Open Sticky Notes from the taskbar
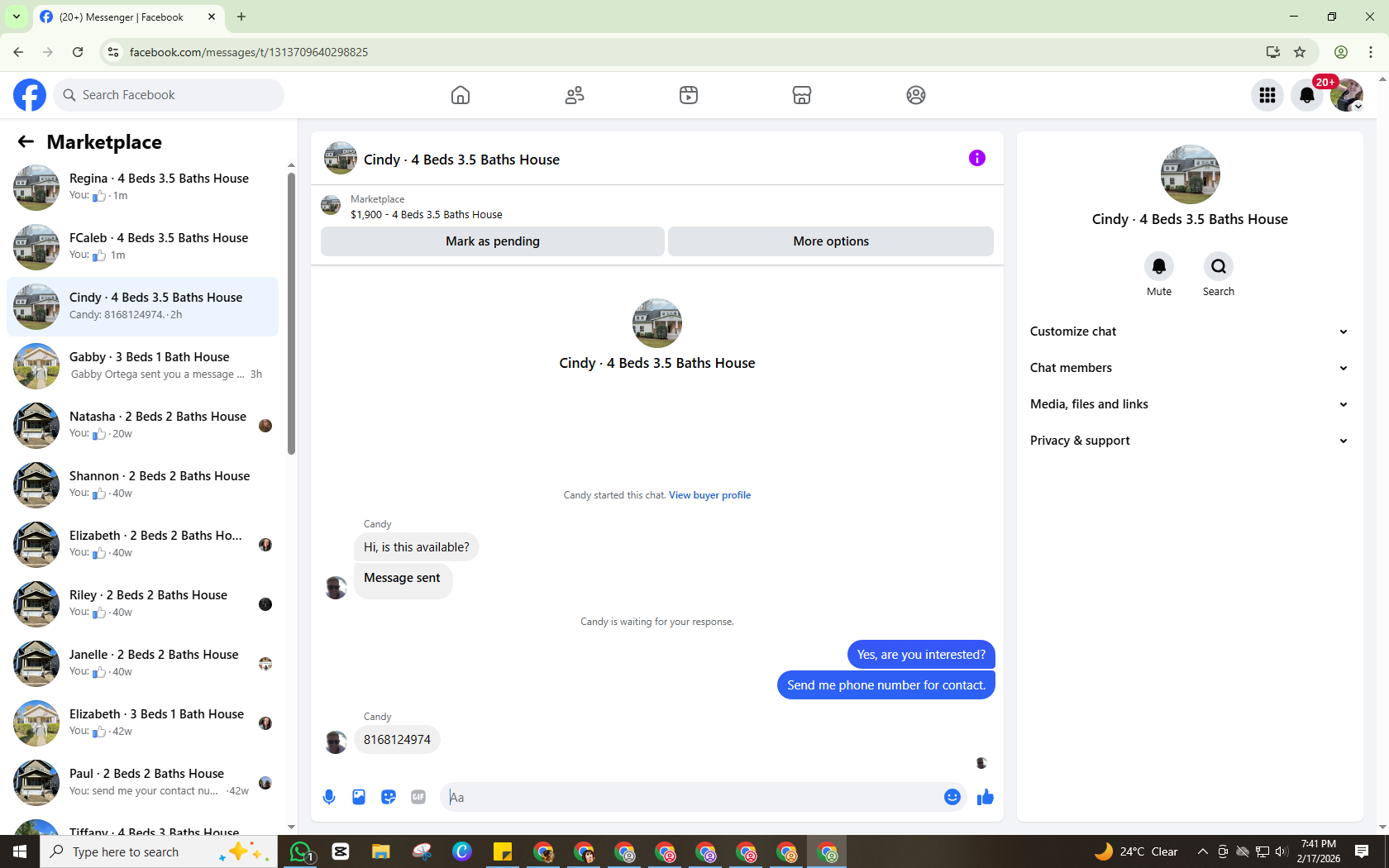Image resolution: width=1389 pixels, height=868 pixels. 503,851
